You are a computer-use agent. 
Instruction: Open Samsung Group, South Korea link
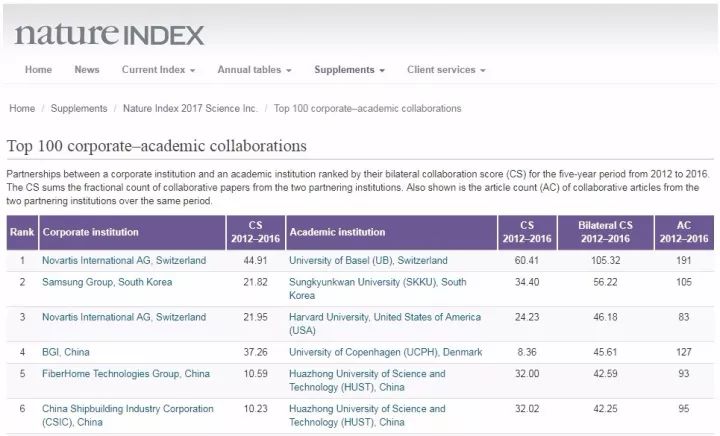point(107,282)
